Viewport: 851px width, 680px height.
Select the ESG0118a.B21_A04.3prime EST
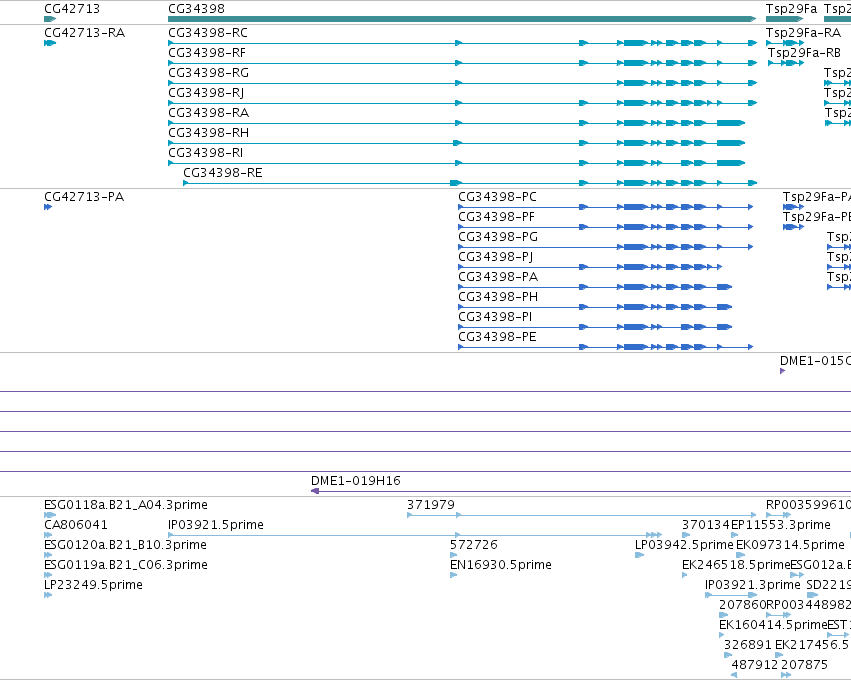(x=125, y=505)
